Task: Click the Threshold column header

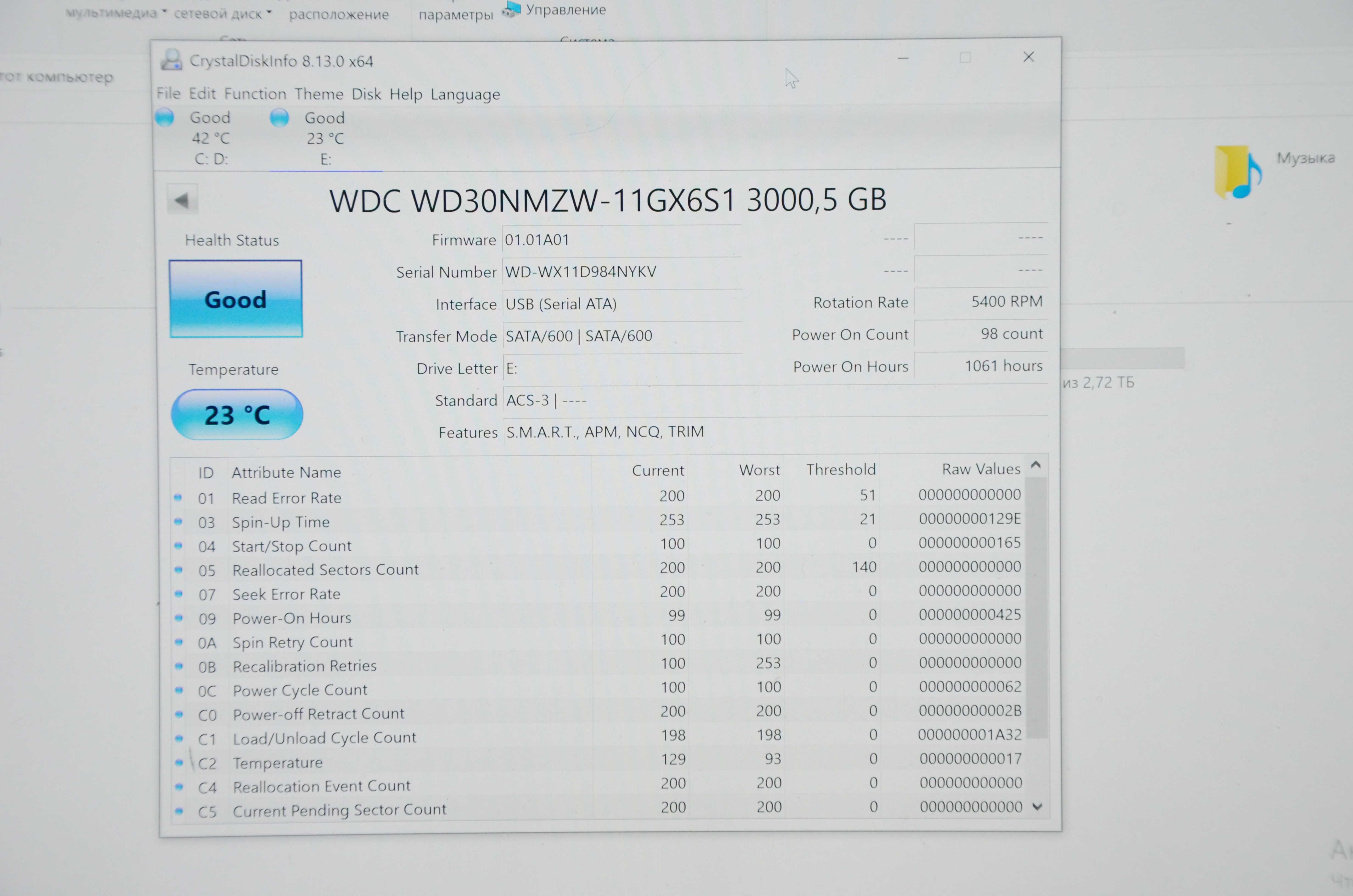Action: click(x=840, y=470)
